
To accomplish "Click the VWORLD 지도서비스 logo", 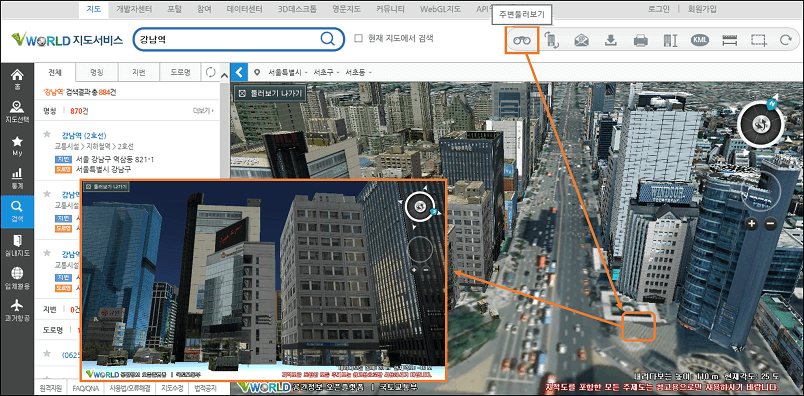I will [x=67, y=39].
